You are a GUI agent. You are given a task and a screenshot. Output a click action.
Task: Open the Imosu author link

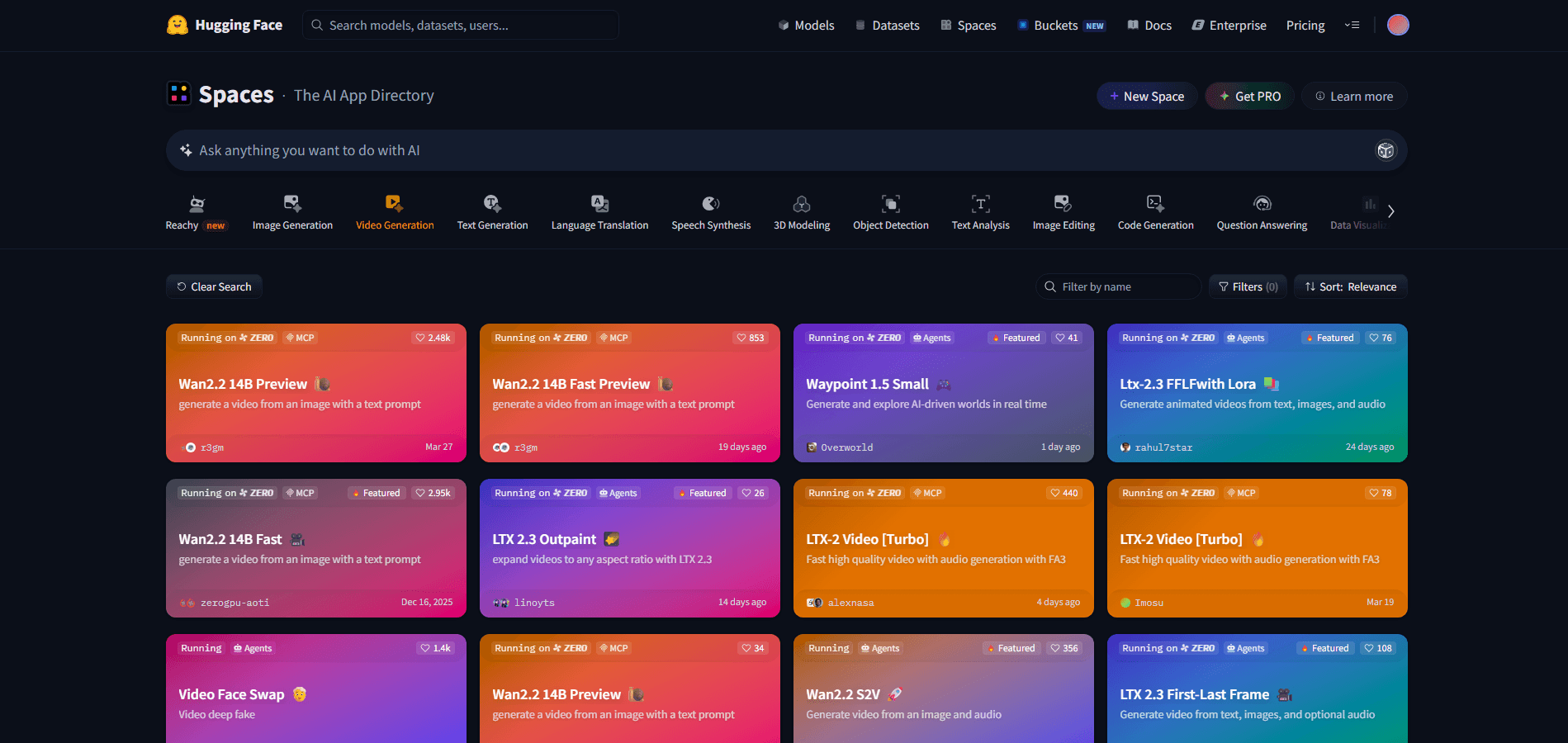pos(1149,603)
